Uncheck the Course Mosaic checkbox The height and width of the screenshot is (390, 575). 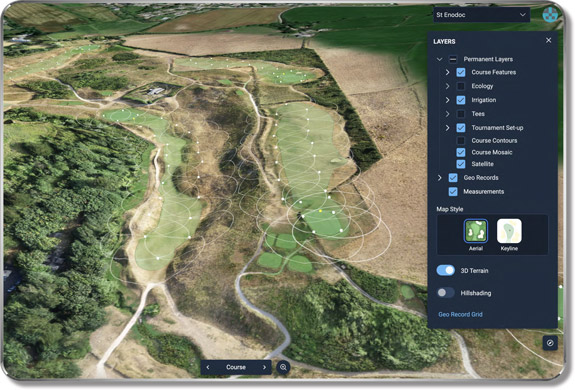[x=461, y=152]
